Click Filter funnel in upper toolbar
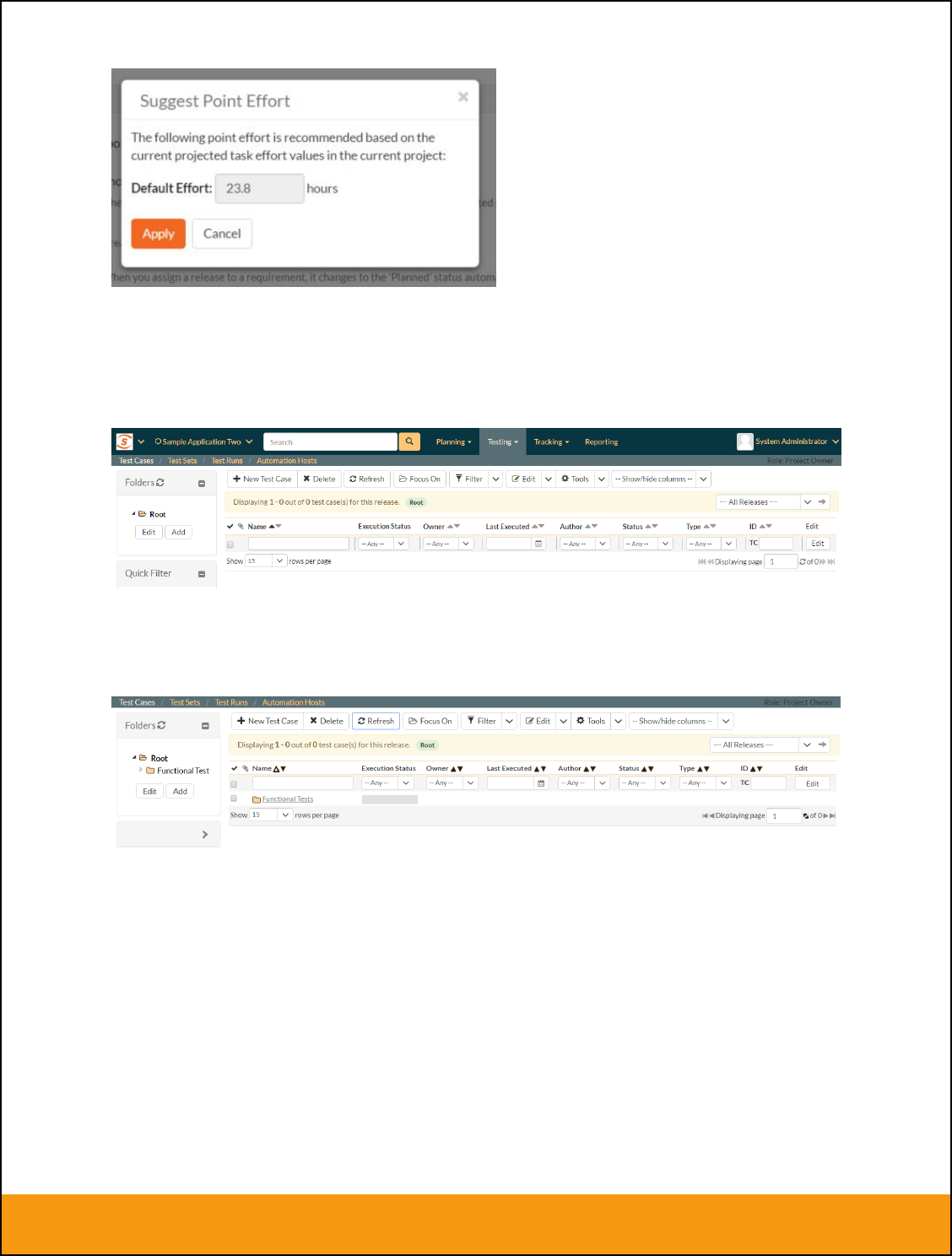This screenshot has width=952, height=1256. [x=469, y=479]
